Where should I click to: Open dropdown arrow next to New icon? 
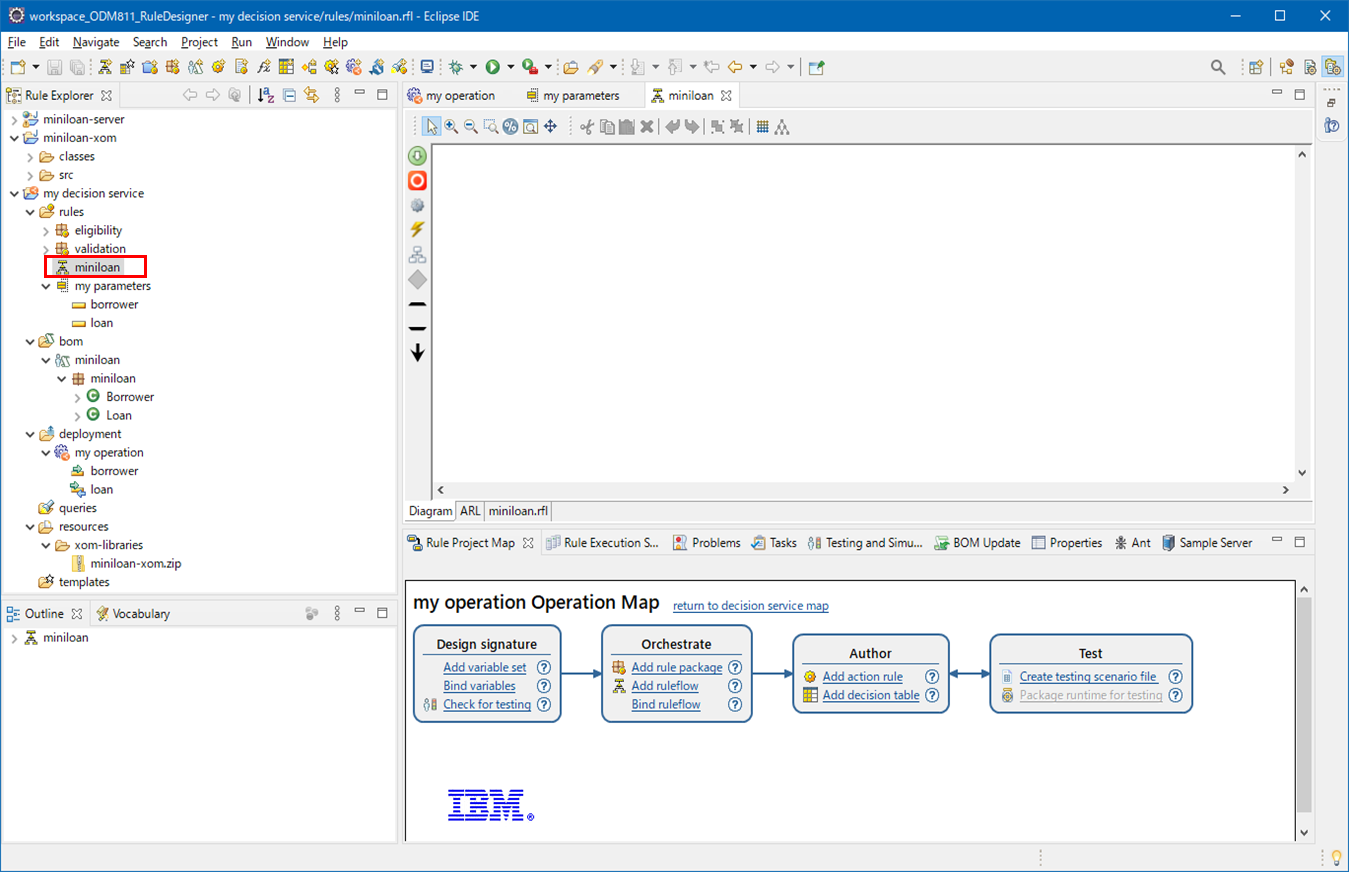[36, 67]
